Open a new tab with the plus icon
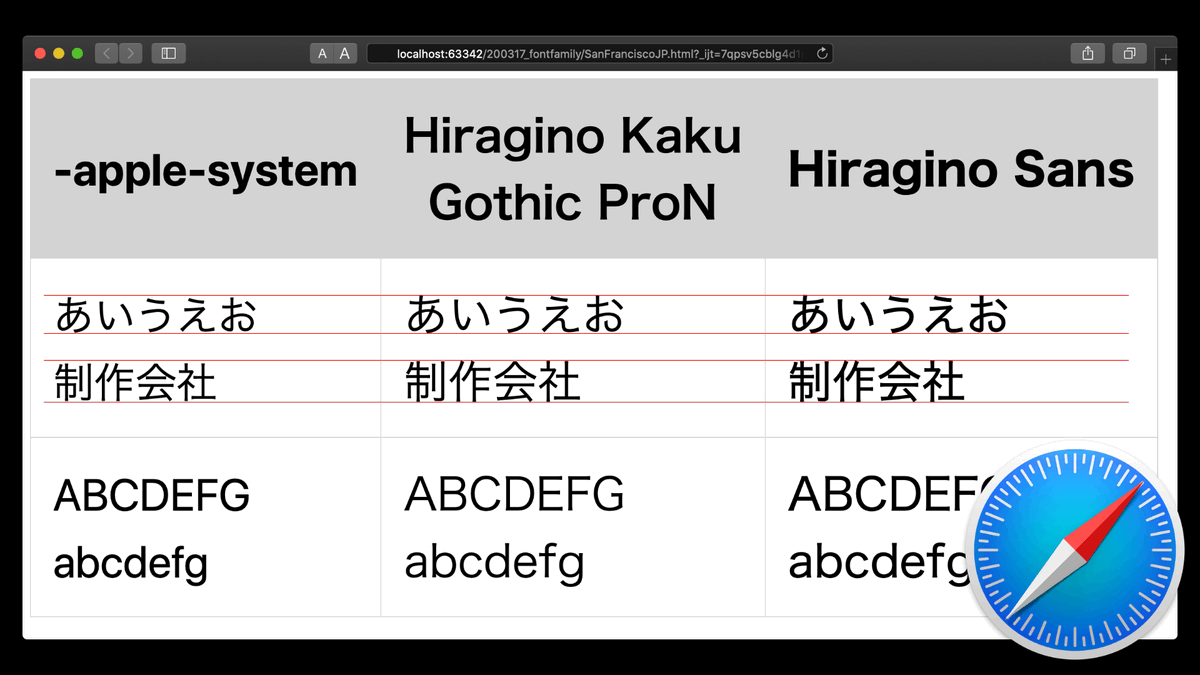Image resolution: width=1200 pixels, height=675 pixels. [1164, 58]
